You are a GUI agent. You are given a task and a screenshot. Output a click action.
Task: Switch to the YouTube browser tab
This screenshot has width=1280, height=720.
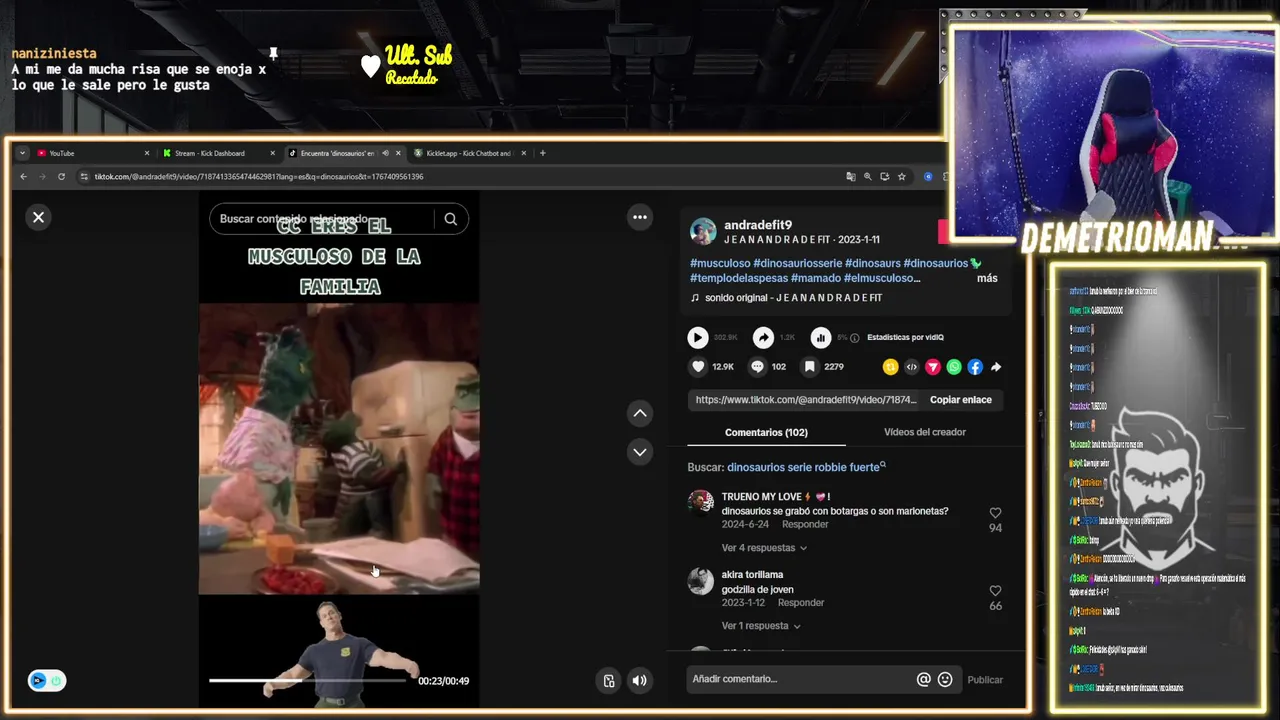pyautogui.click(x=93, y=153)
